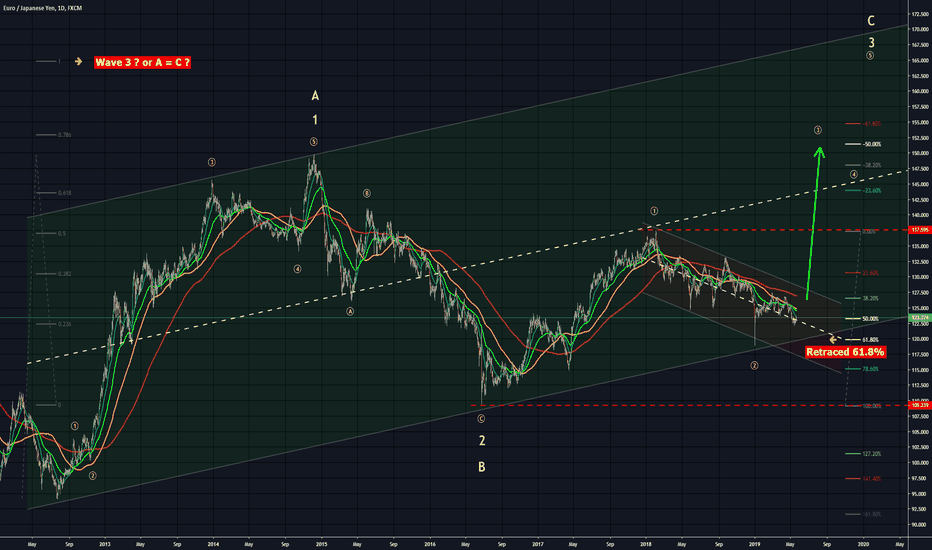Click the green 123.224 current price tag

(x=920, y=318)
